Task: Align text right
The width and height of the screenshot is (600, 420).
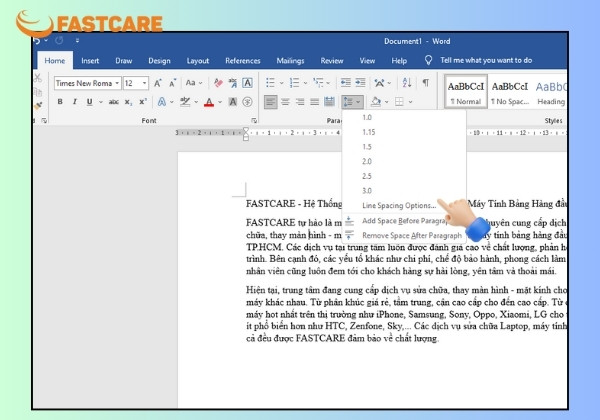Action: pos(300,102)
